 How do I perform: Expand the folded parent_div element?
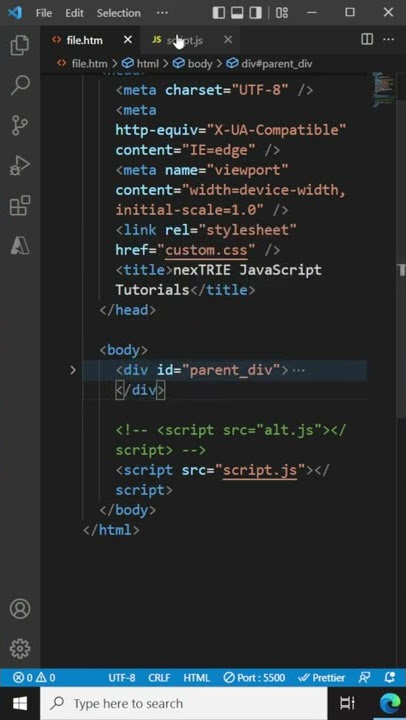73,370
